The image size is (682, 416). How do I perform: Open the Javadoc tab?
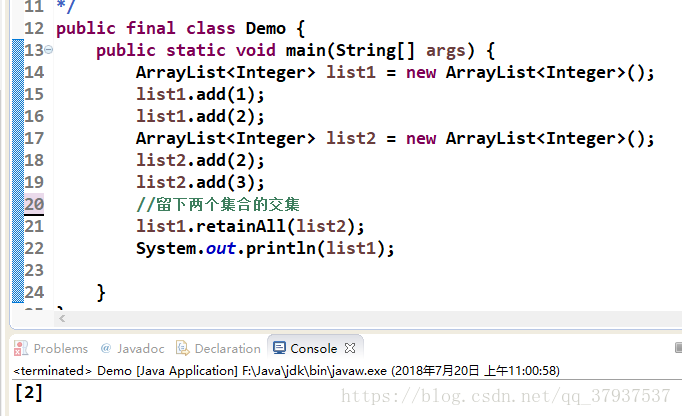click(x=140, y=349)
